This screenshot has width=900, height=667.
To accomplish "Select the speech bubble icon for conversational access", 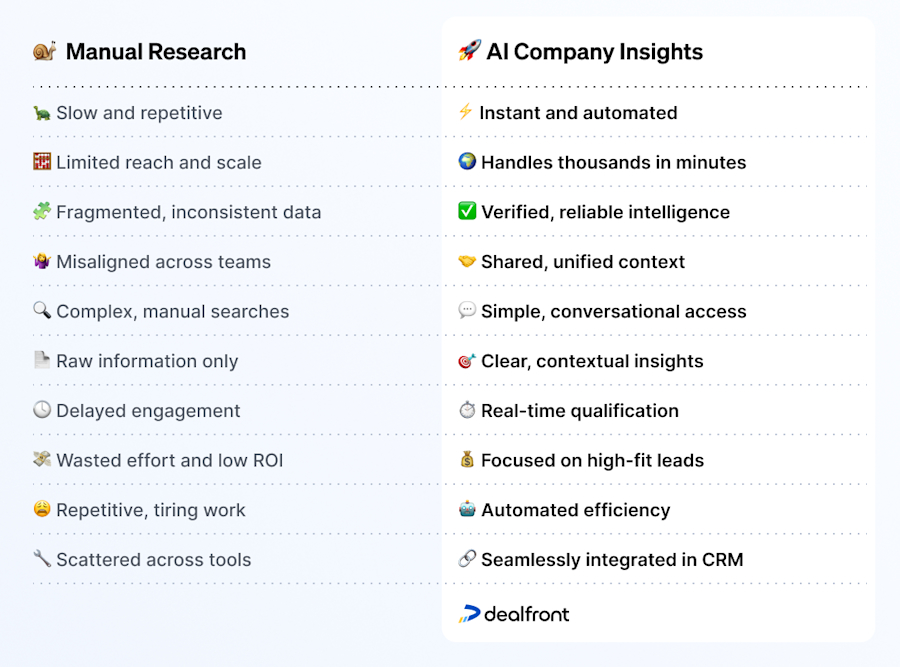I will 467,311.
